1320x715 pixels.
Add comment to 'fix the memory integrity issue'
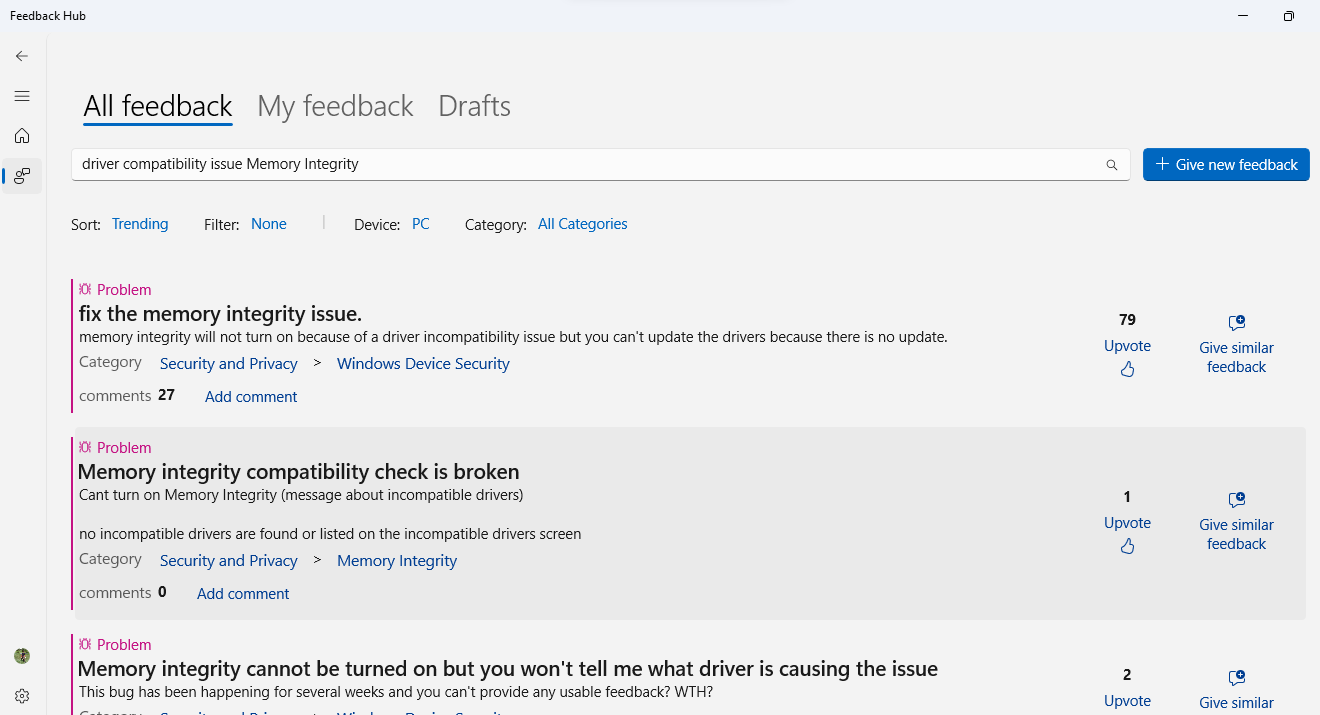251,397
